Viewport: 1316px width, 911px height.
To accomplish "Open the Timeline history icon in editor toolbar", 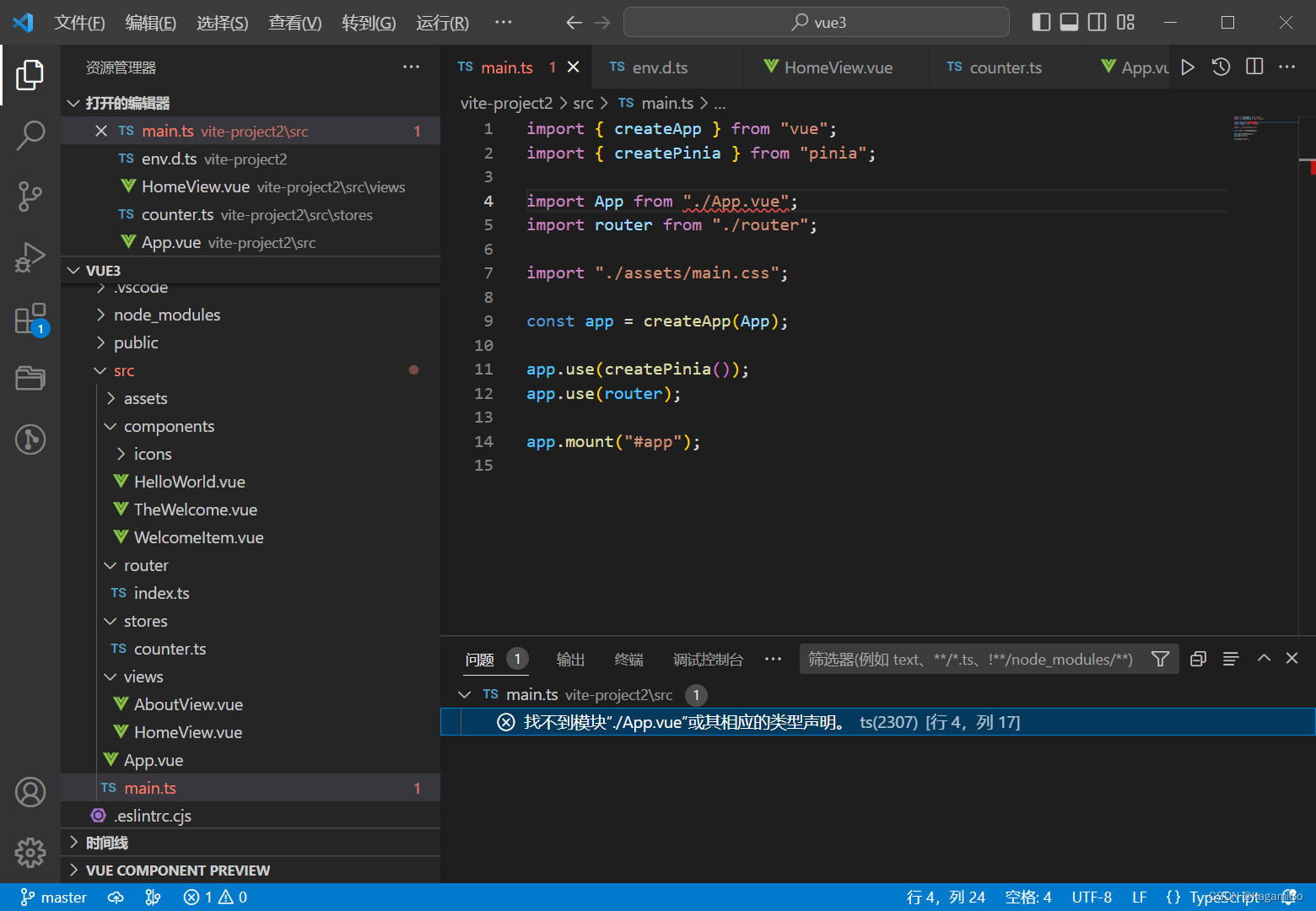I will point(1221,67).
